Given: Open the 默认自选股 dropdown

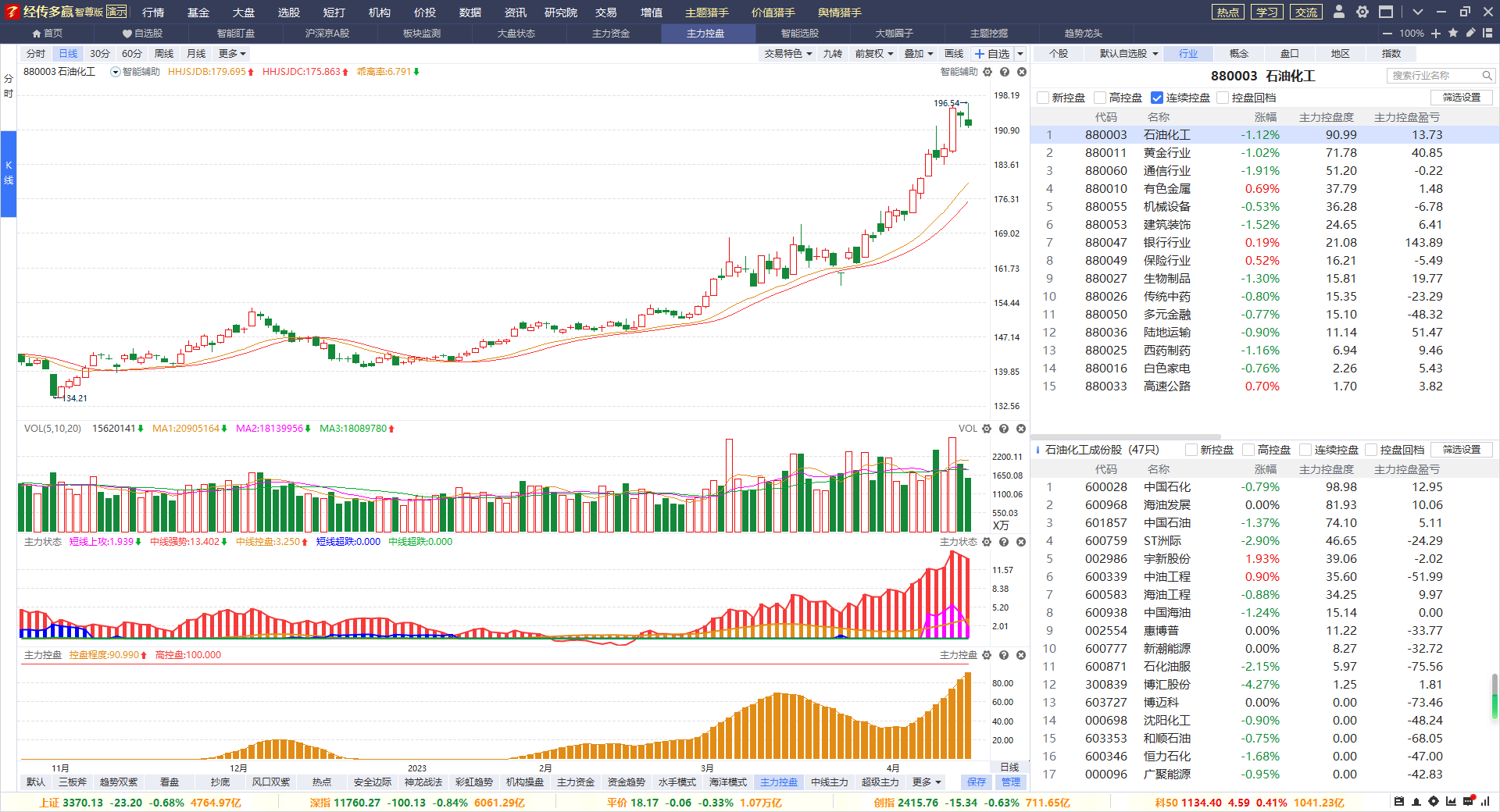Looking at the screenshot, I should [1128, 54].
